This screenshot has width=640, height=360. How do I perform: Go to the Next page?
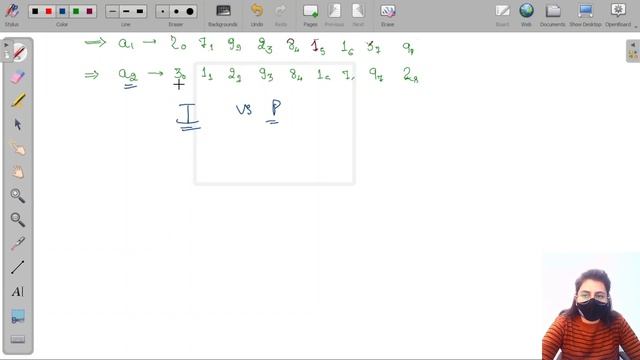(x=358, y=14)
